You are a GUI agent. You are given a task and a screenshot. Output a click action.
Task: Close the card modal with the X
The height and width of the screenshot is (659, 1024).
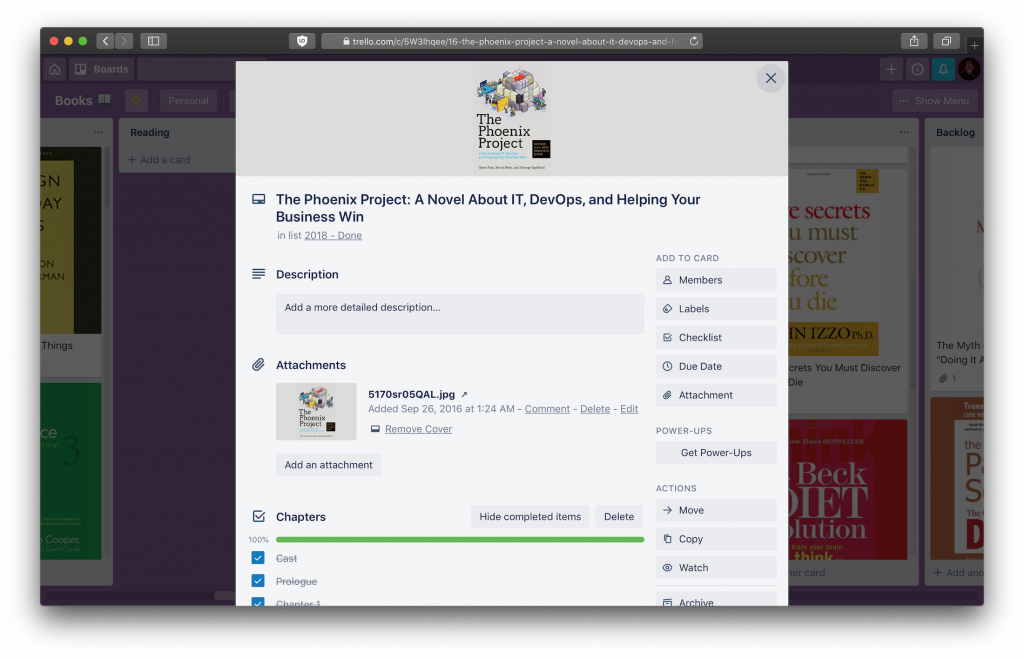coord(771,78)
